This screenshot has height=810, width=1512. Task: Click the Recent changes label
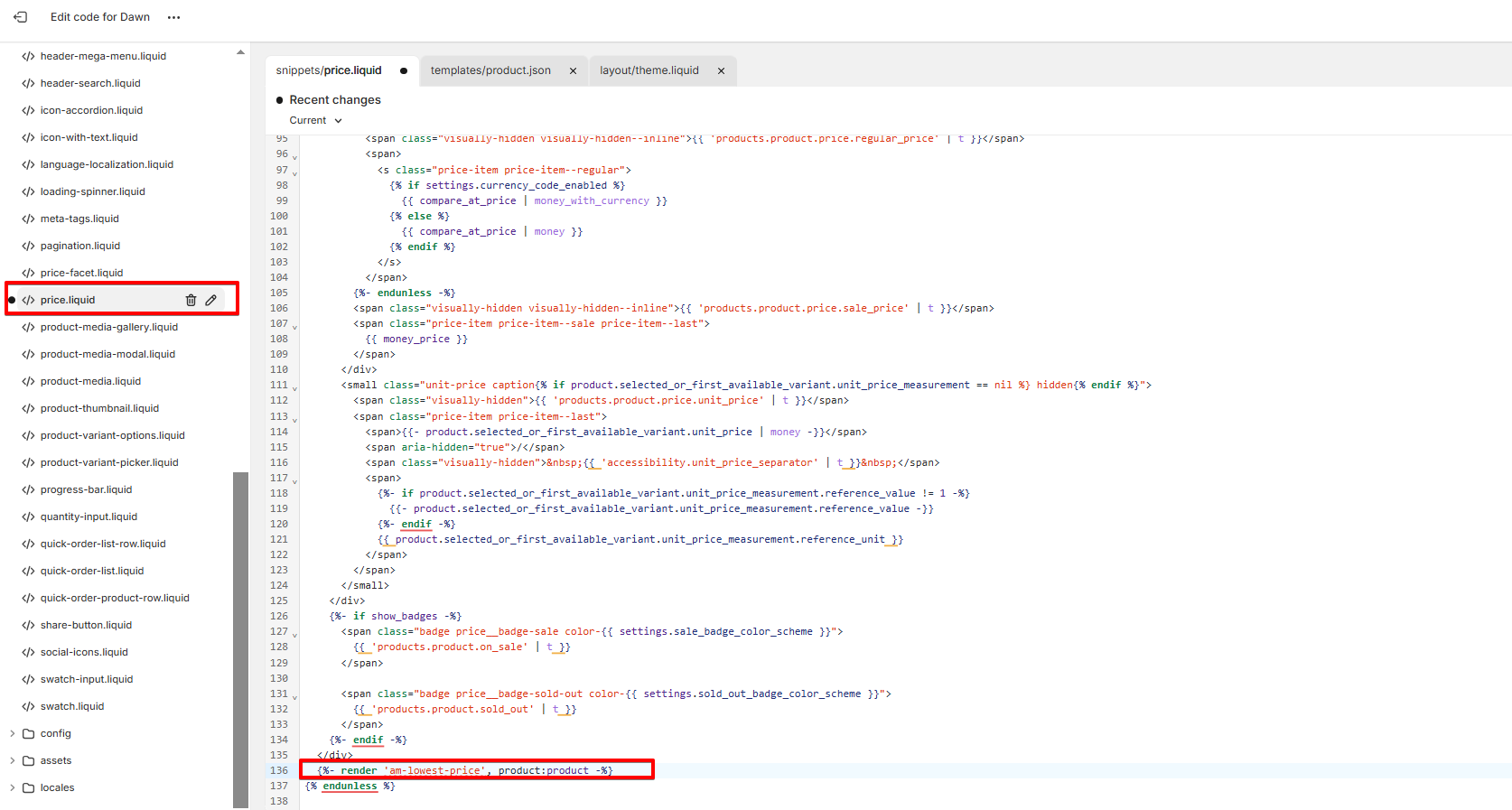point(335,100)
